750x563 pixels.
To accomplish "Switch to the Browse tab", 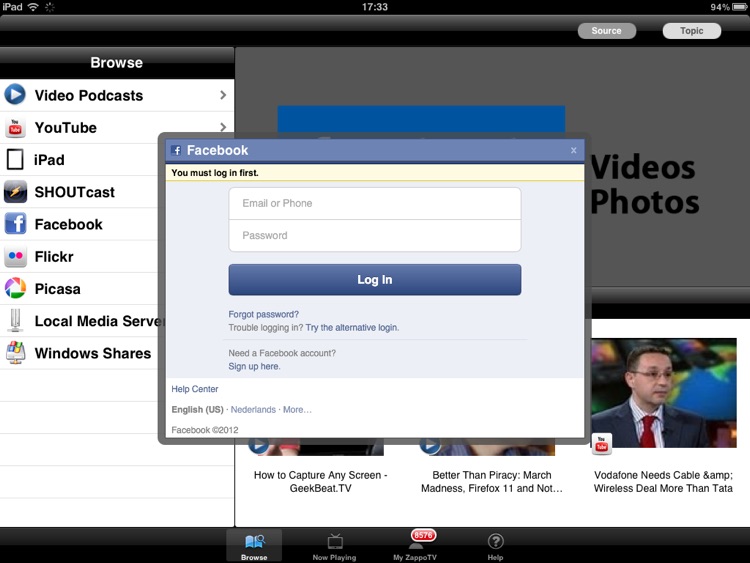I will pyautogui.click(x=254, y=546).
